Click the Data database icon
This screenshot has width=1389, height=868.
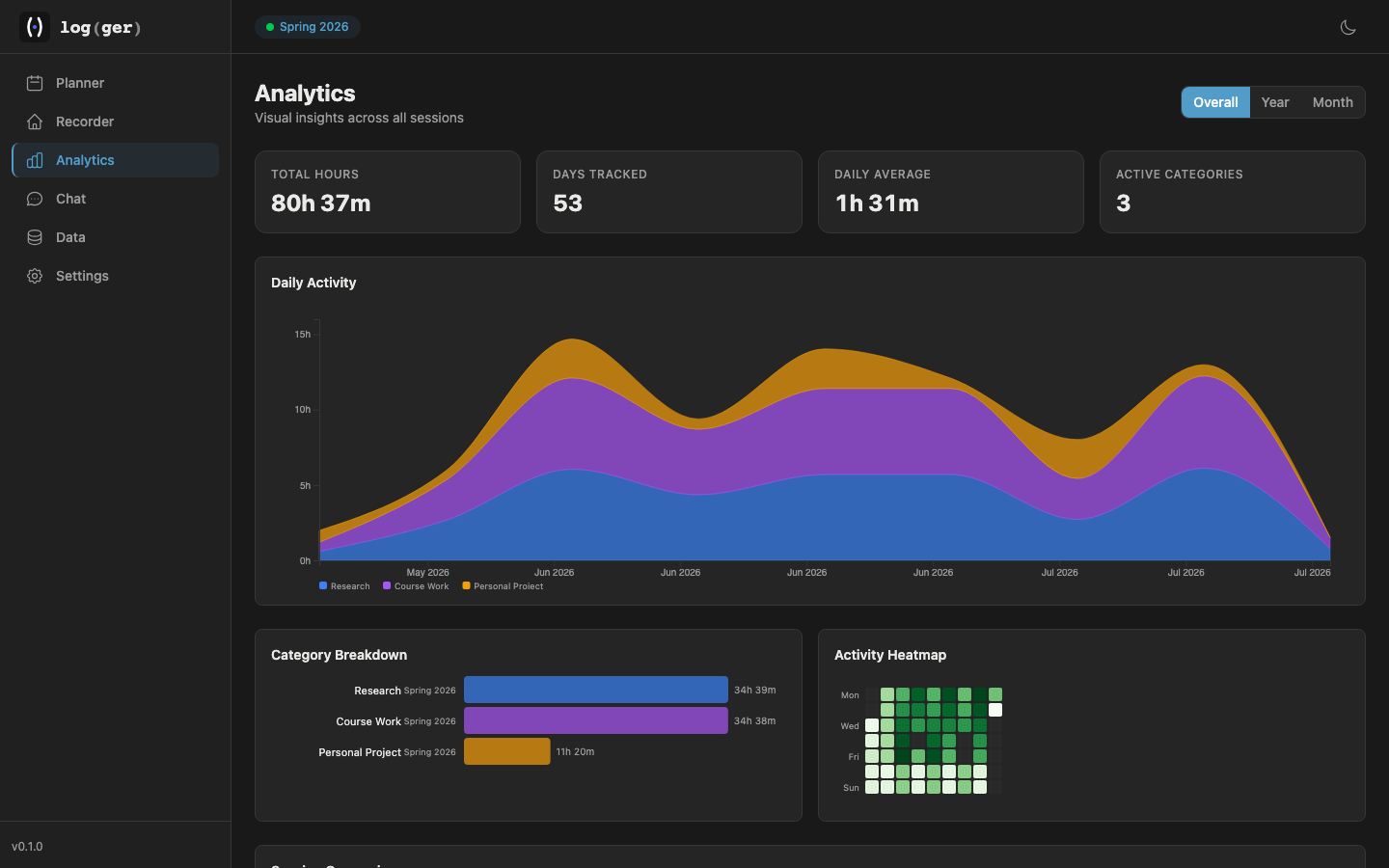pos(35,237)
